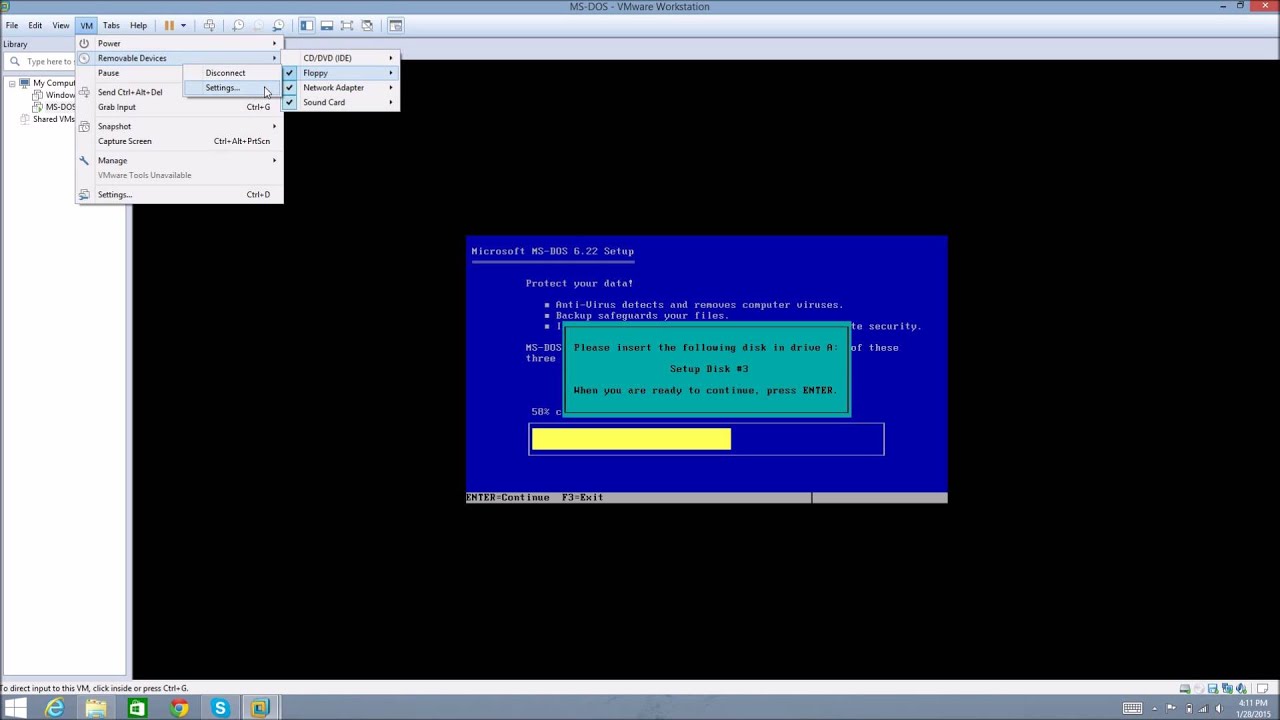Viewport: 1280px width, 720px height.
Task: Open Google Chrome from taskbar
Action: tap(178, 709)
